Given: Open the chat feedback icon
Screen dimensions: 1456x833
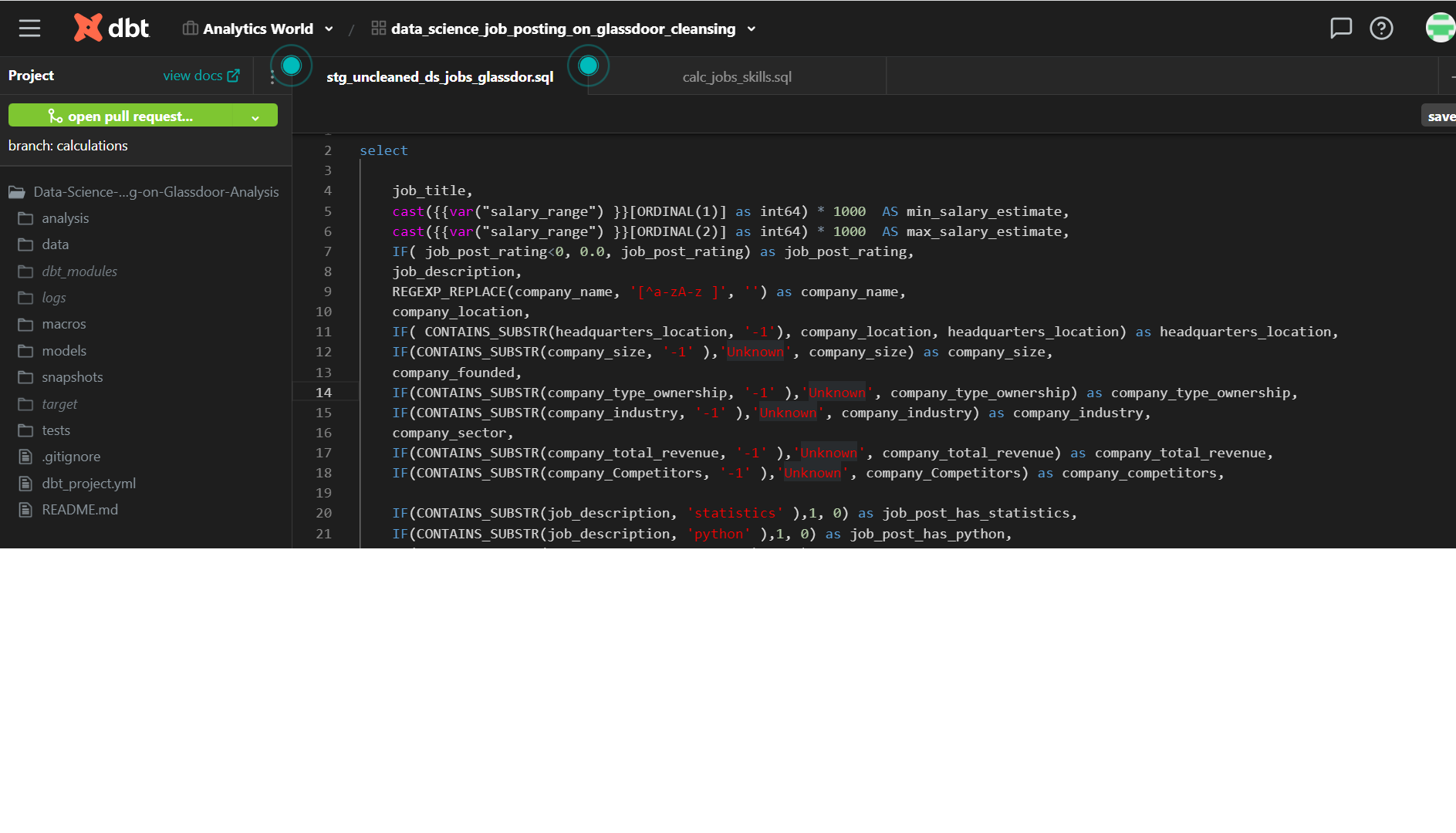Looking at the screenshot, I should coord(1341,29).
